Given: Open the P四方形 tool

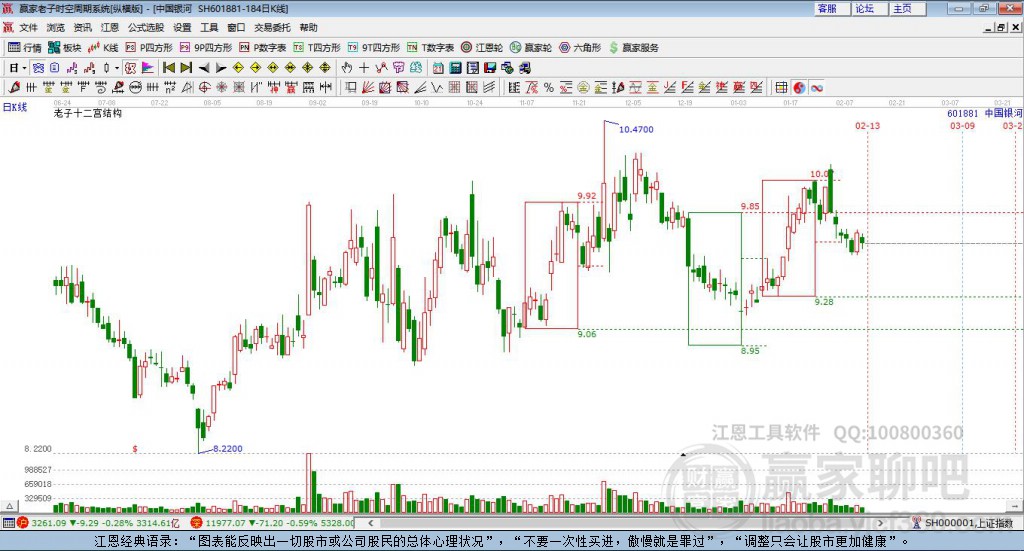Looking at the screenshot, I should click(149, 48).
